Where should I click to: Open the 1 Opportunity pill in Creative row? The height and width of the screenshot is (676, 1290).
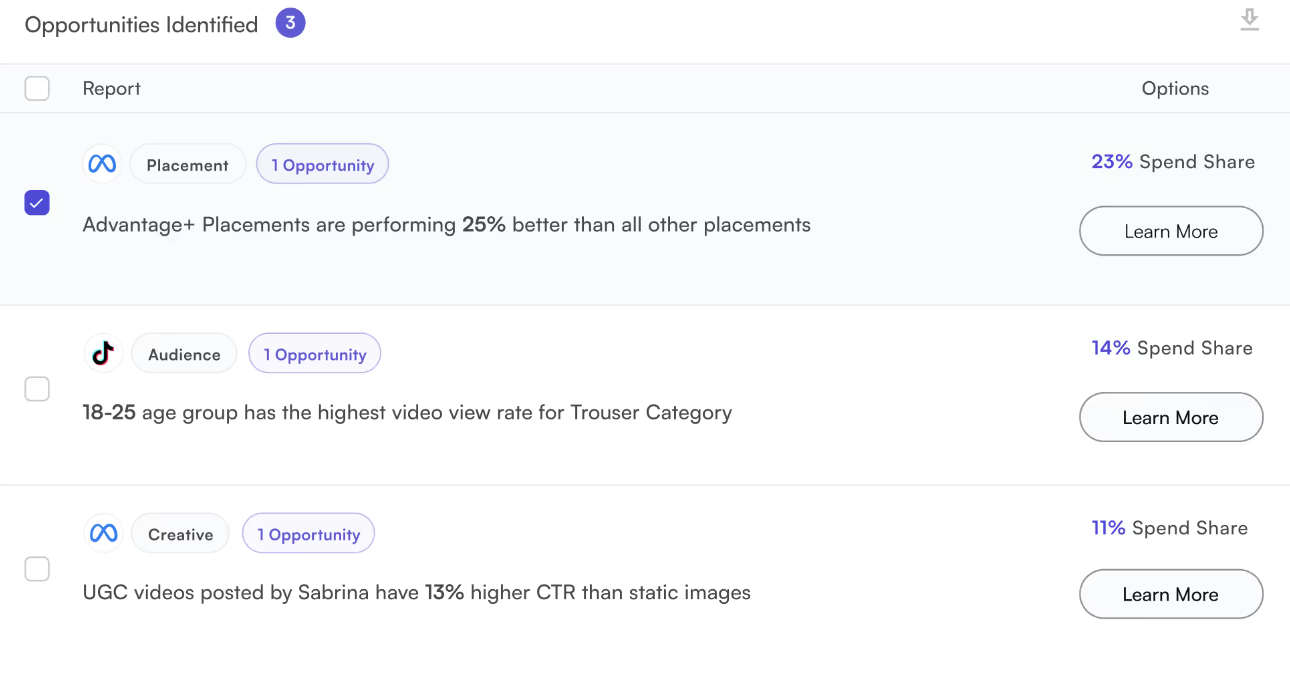click(308, 535)
